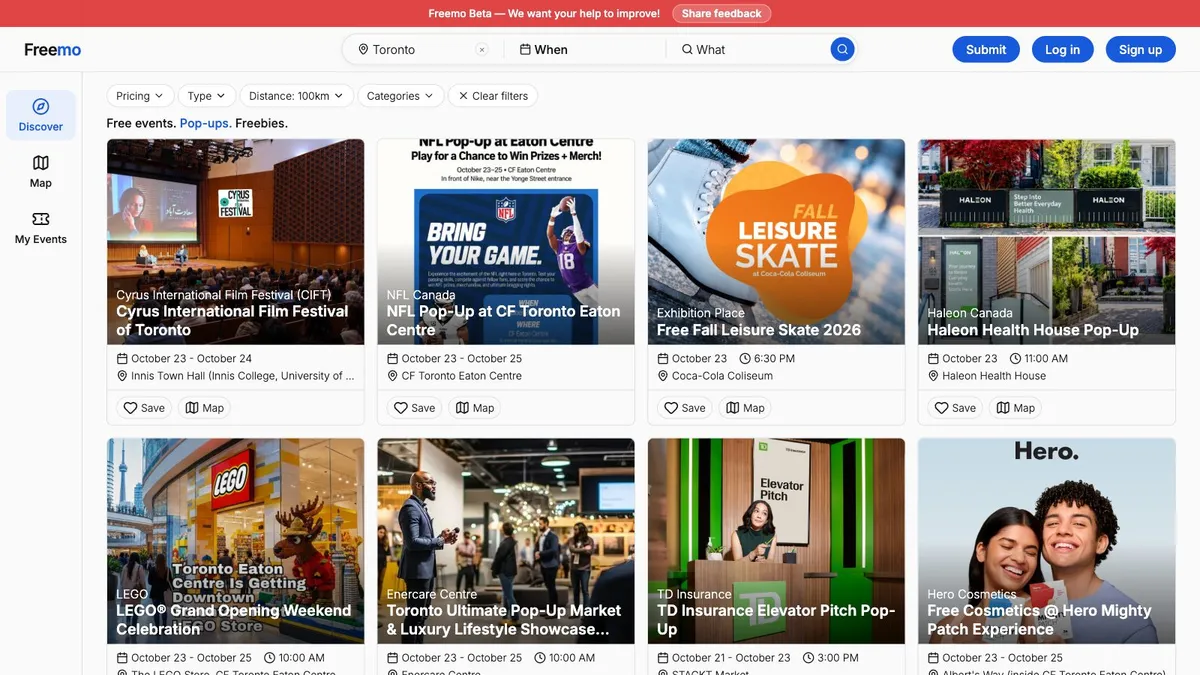
Task: Open Map in the left sidebar
Action: [41, 171]
